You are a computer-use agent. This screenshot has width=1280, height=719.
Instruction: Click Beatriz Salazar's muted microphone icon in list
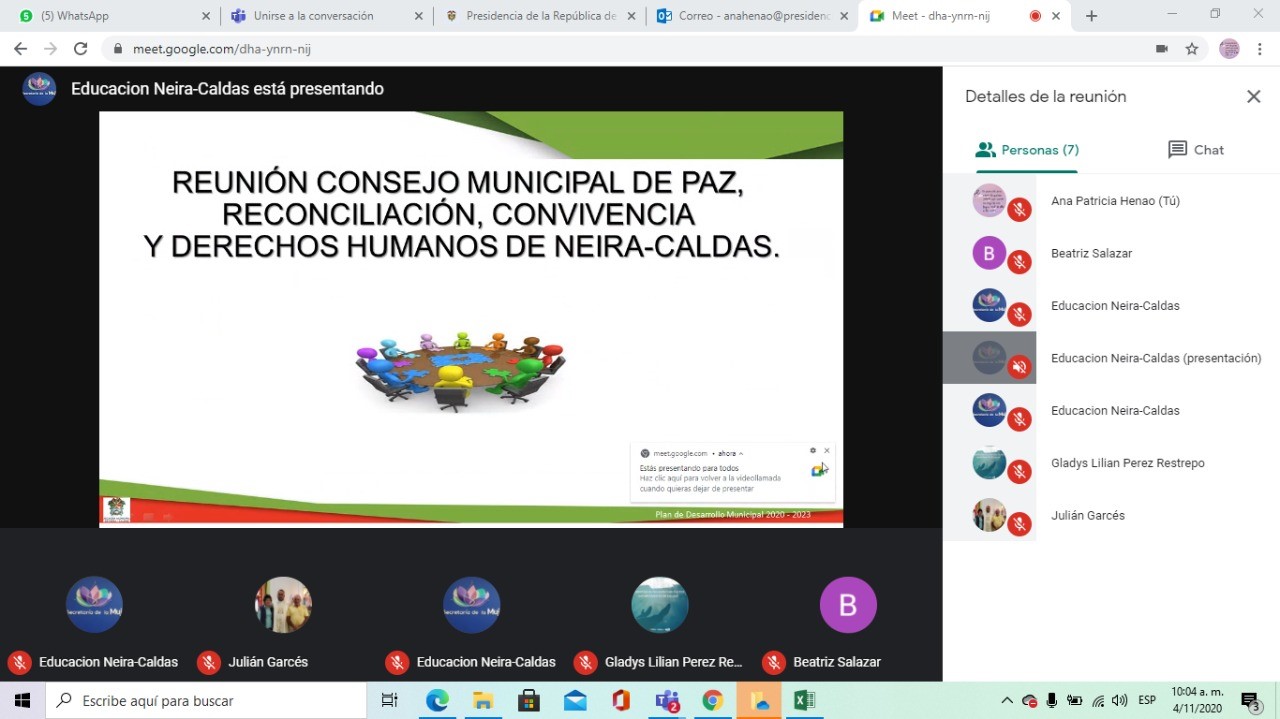coord(1019,262)
